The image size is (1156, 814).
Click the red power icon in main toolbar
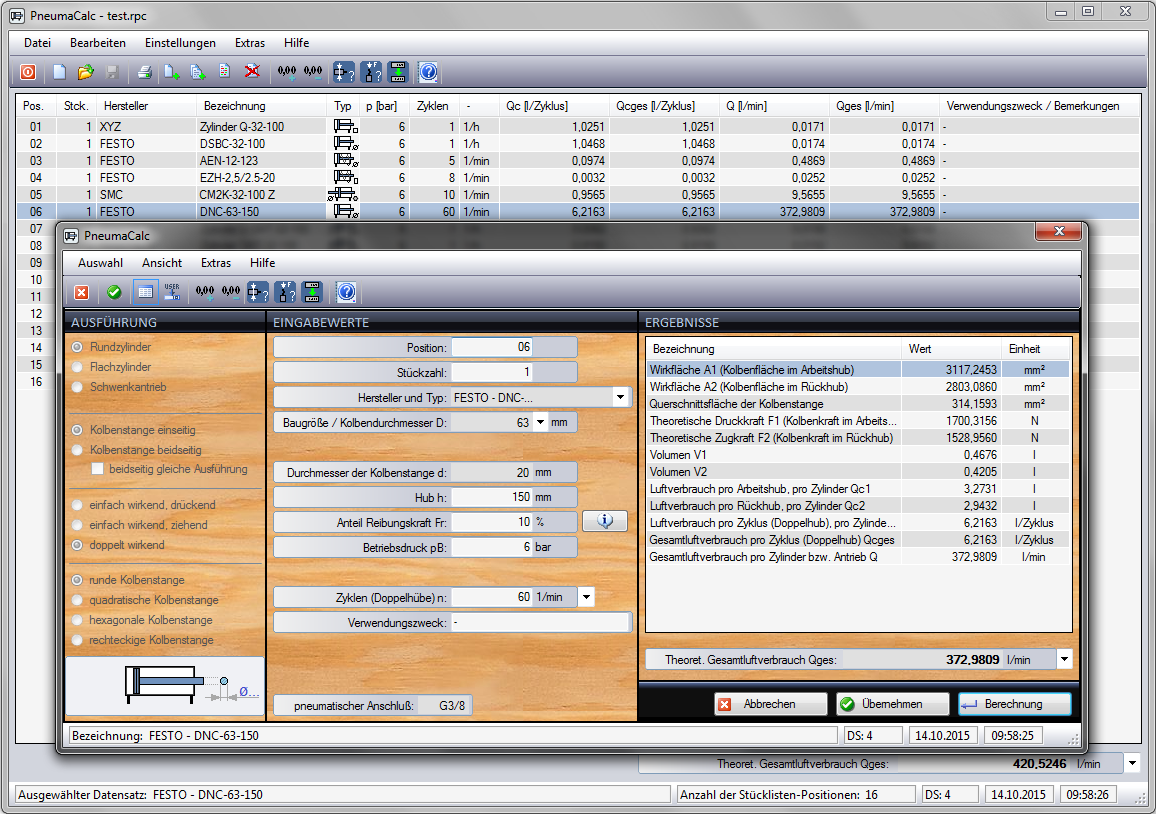click(28, 72)
